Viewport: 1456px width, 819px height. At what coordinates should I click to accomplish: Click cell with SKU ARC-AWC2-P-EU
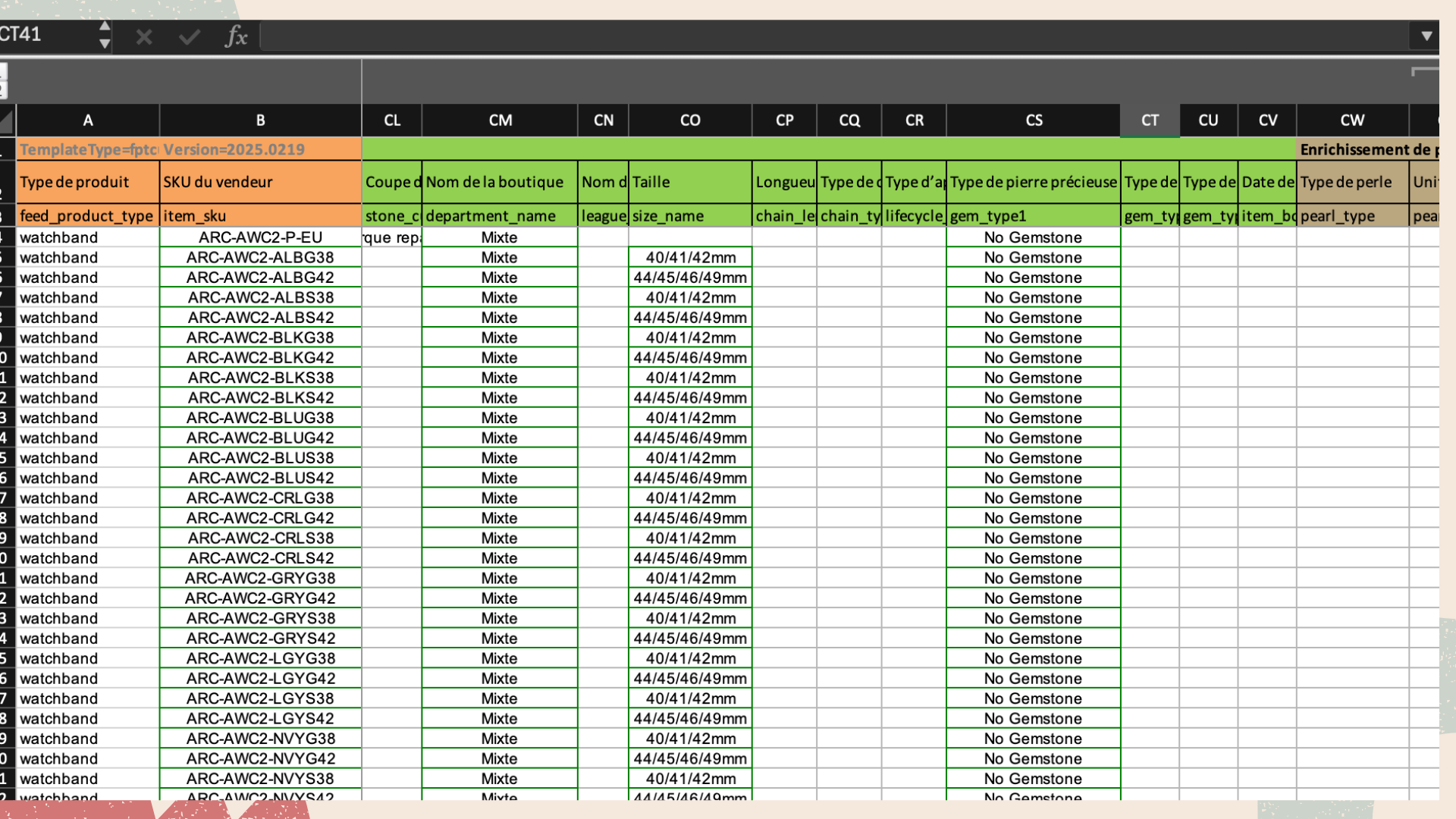pos(260,237)
